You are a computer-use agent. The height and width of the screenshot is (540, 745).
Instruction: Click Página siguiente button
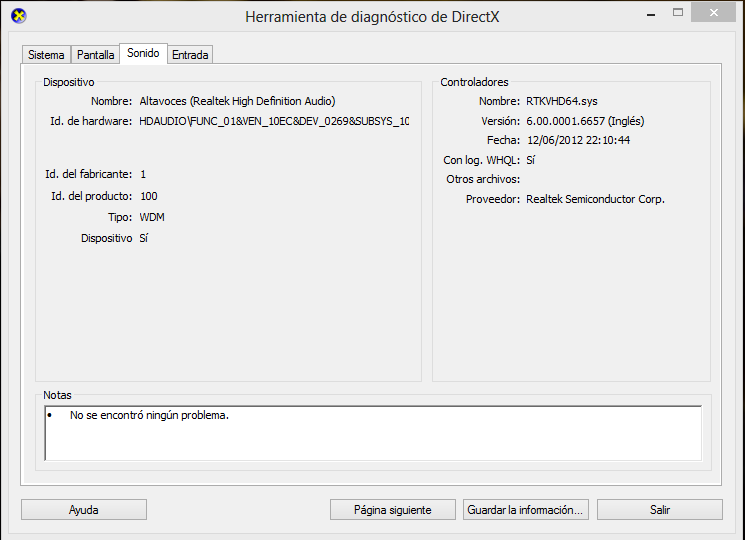[x=392, y=510]
